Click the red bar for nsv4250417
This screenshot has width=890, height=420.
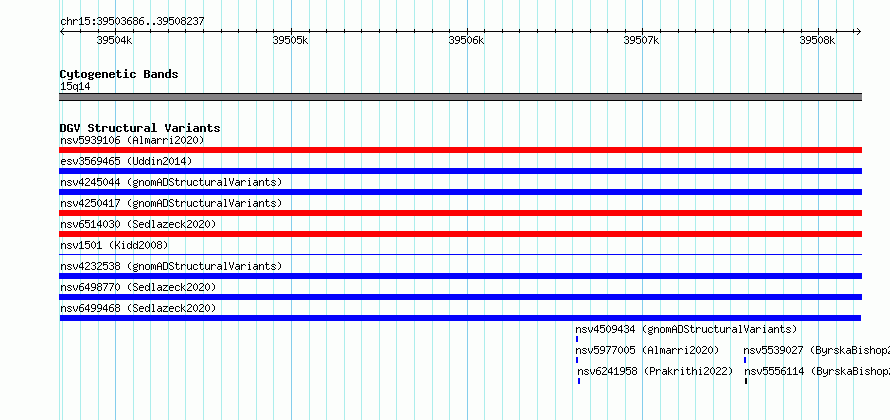point(460,213)
